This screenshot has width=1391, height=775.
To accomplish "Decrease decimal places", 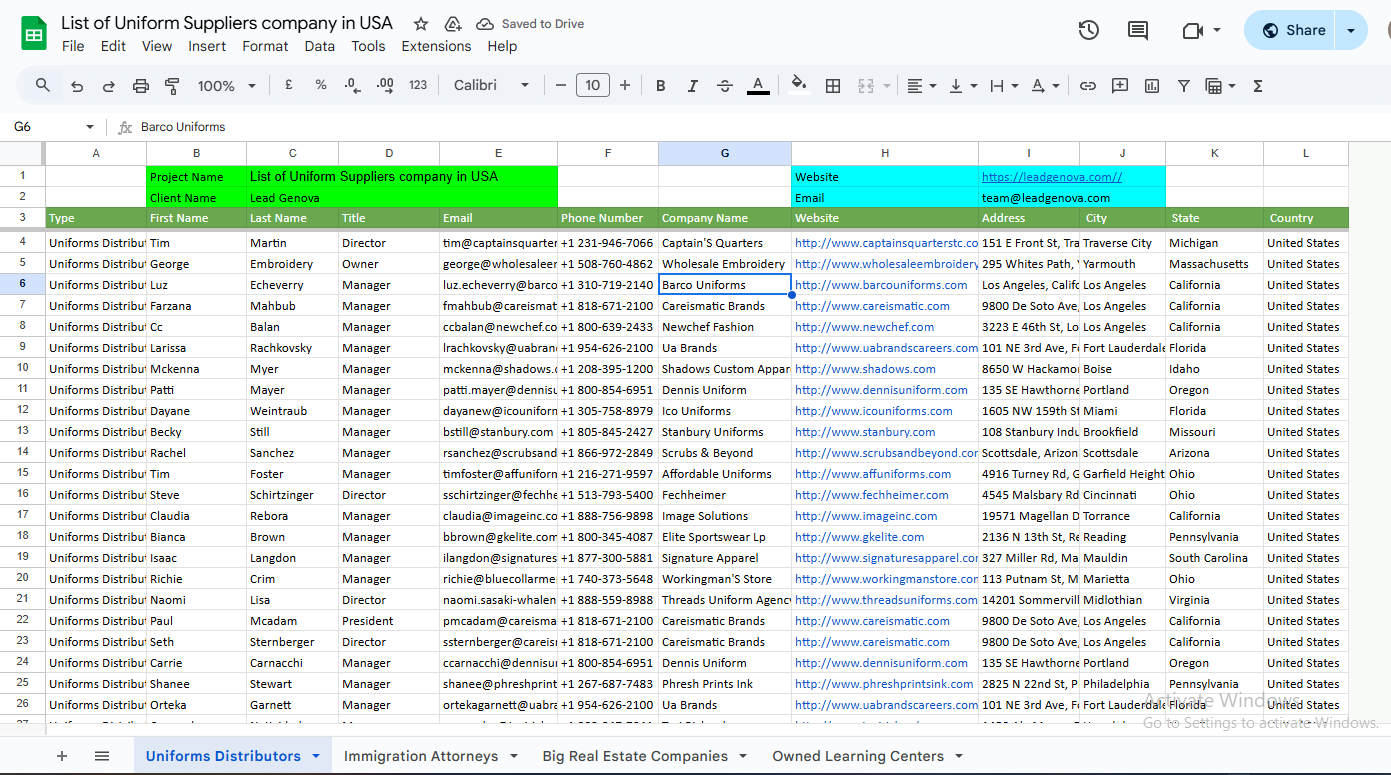I will point(352,86).
